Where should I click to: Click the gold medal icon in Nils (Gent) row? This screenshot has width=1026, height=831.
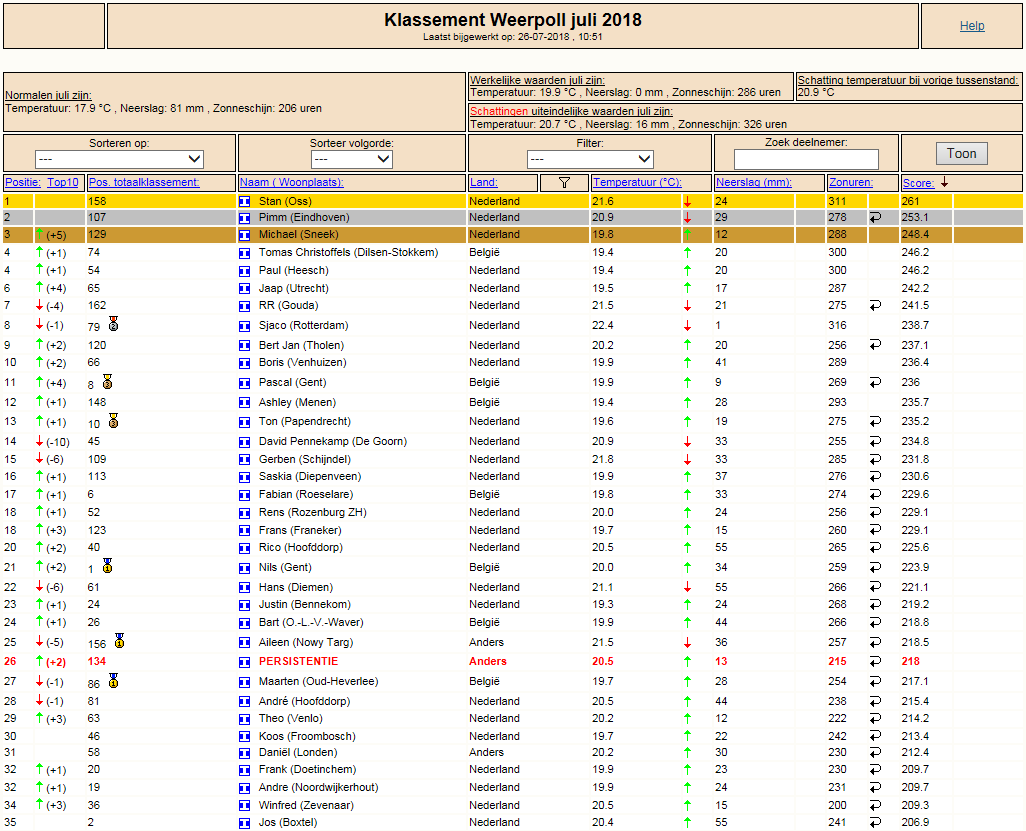tap(107, 565)
